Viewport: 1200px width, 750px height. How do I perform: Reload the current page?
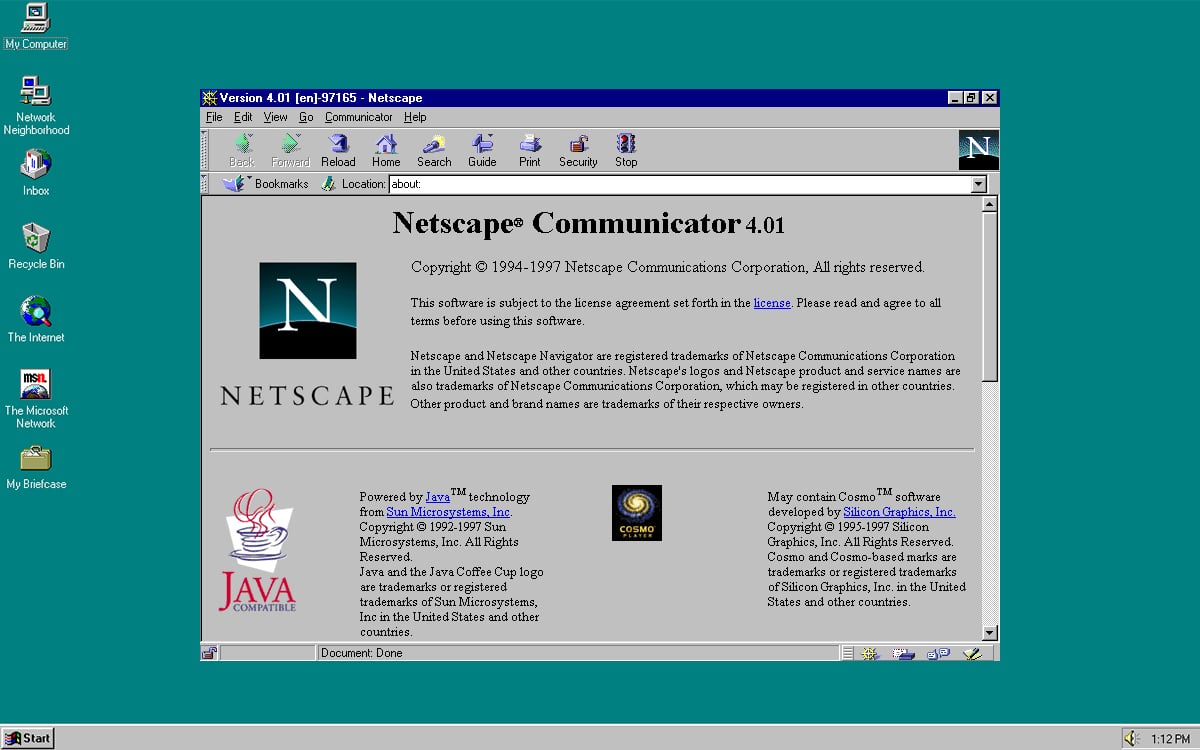(338, 149)
